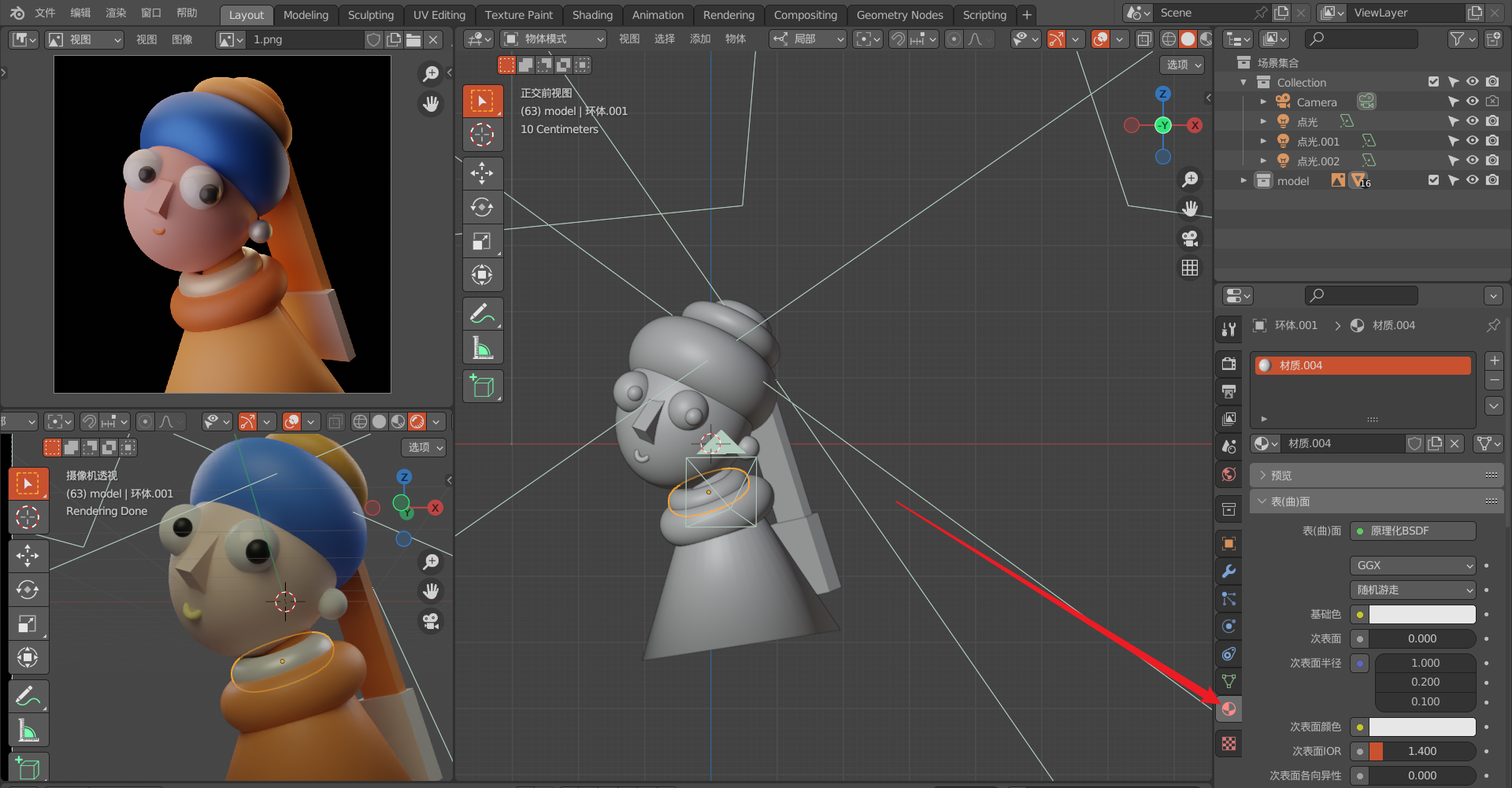Switch main viewport to orthographic grid toggle
This screenshot has height=788, width=1512.
pos(1190,268)
